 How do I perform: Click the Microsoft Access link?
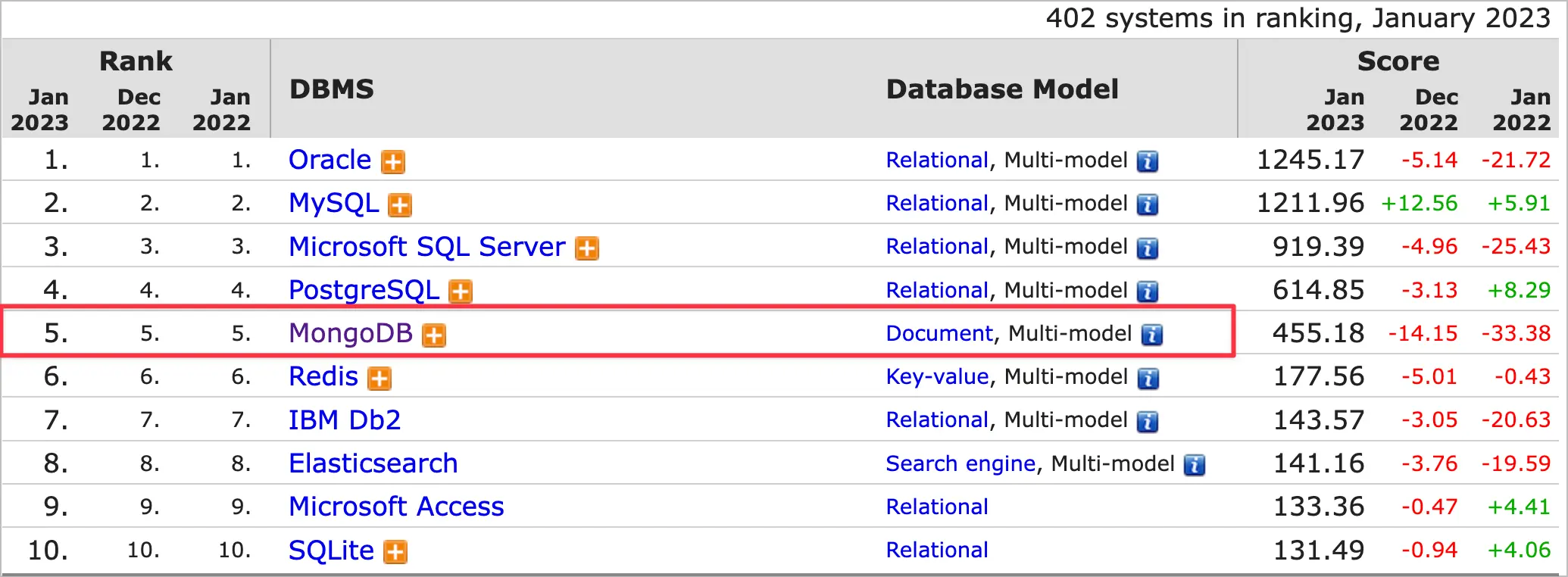point(396,507)
